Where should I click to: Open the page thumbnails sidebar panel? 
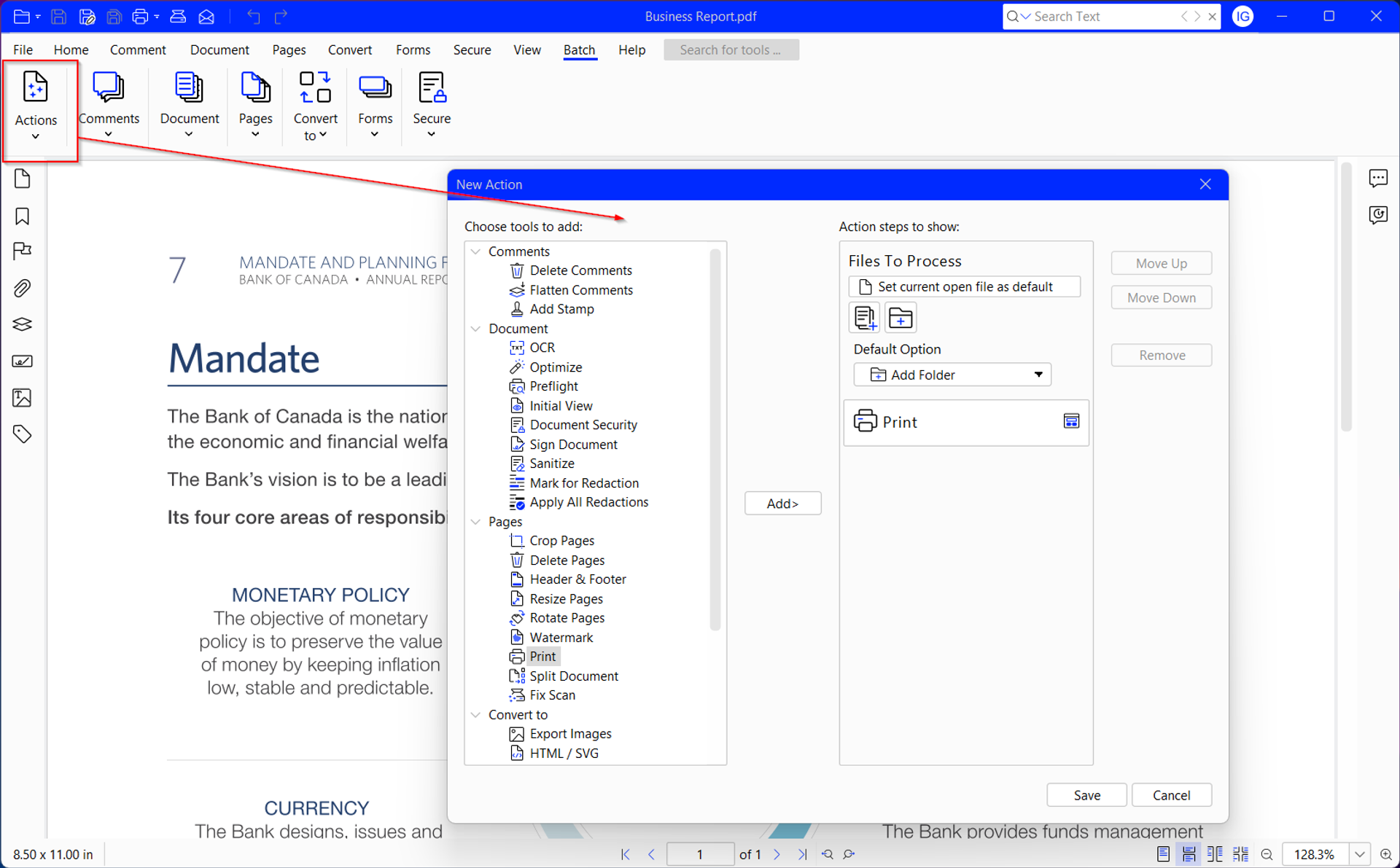point(23,179)
